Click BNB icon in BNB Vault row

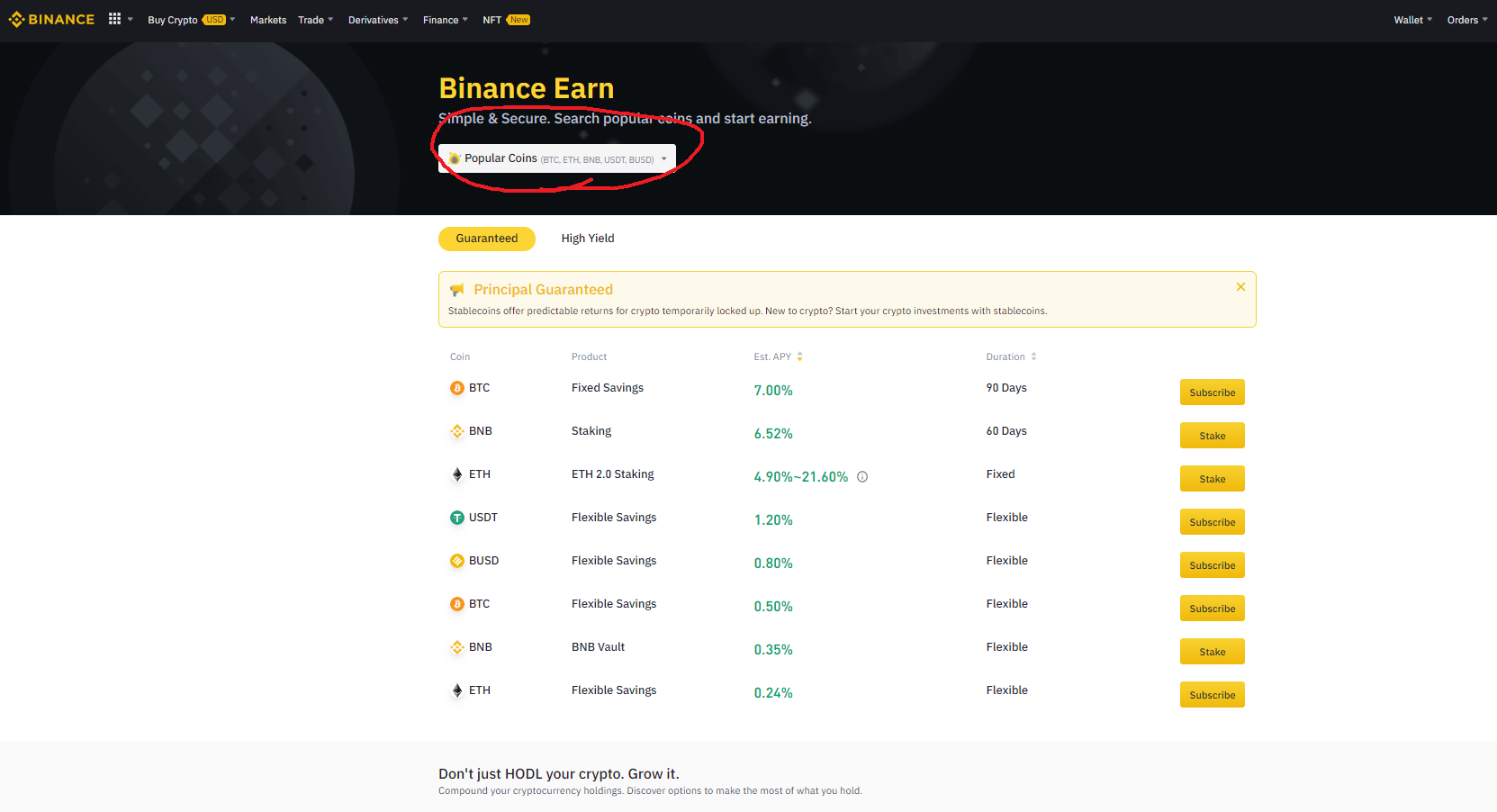[457, 647]
